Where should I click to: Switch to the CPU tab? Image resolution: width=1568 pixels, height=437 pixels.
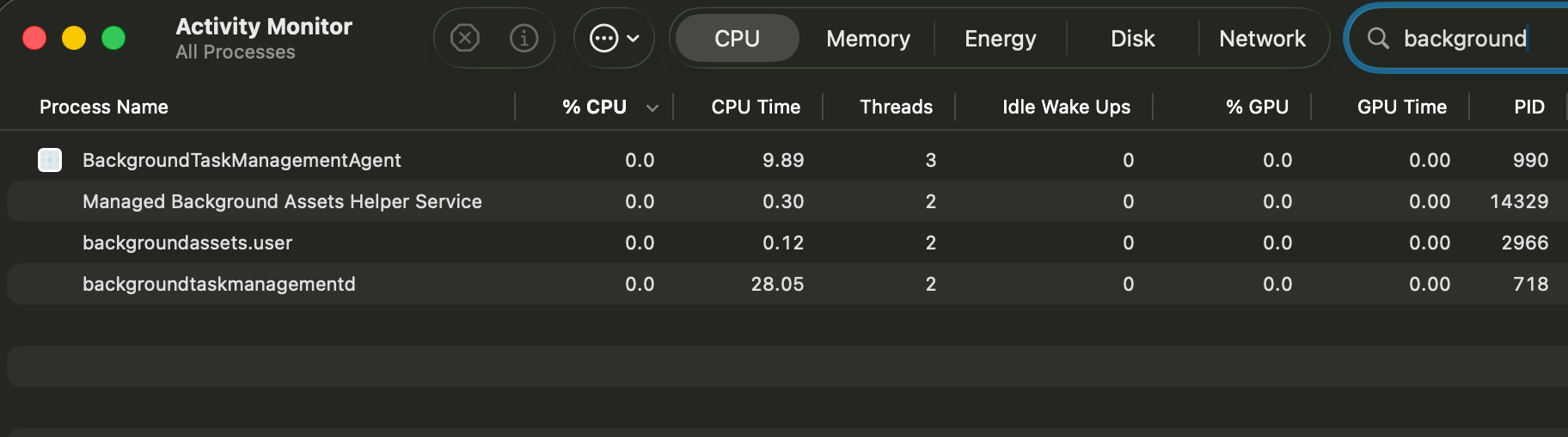pos(737,39)
